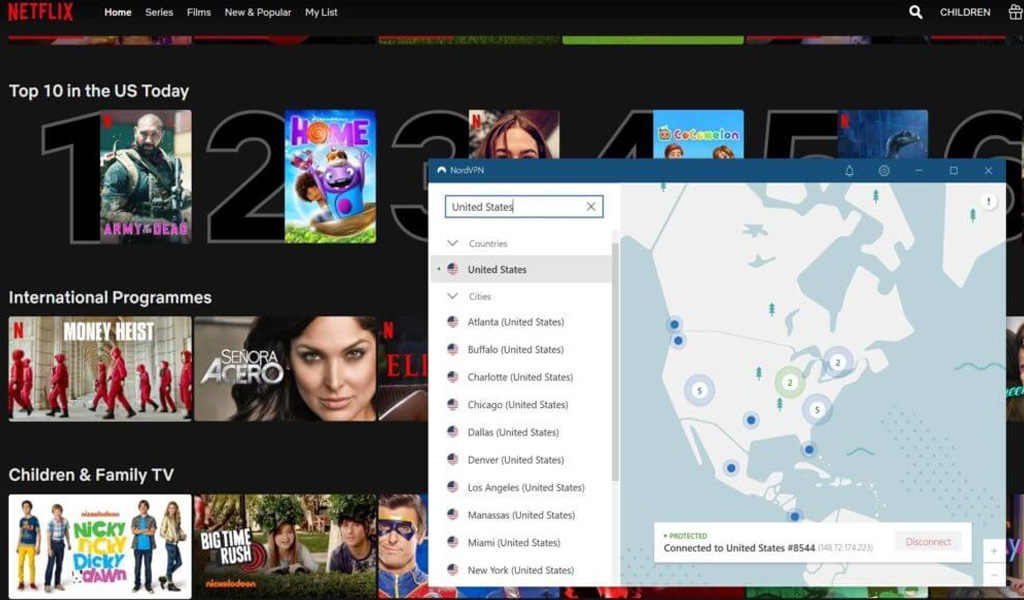Collapse the Cities section chevron
The image size is (1024, 600).
point(452,296)
